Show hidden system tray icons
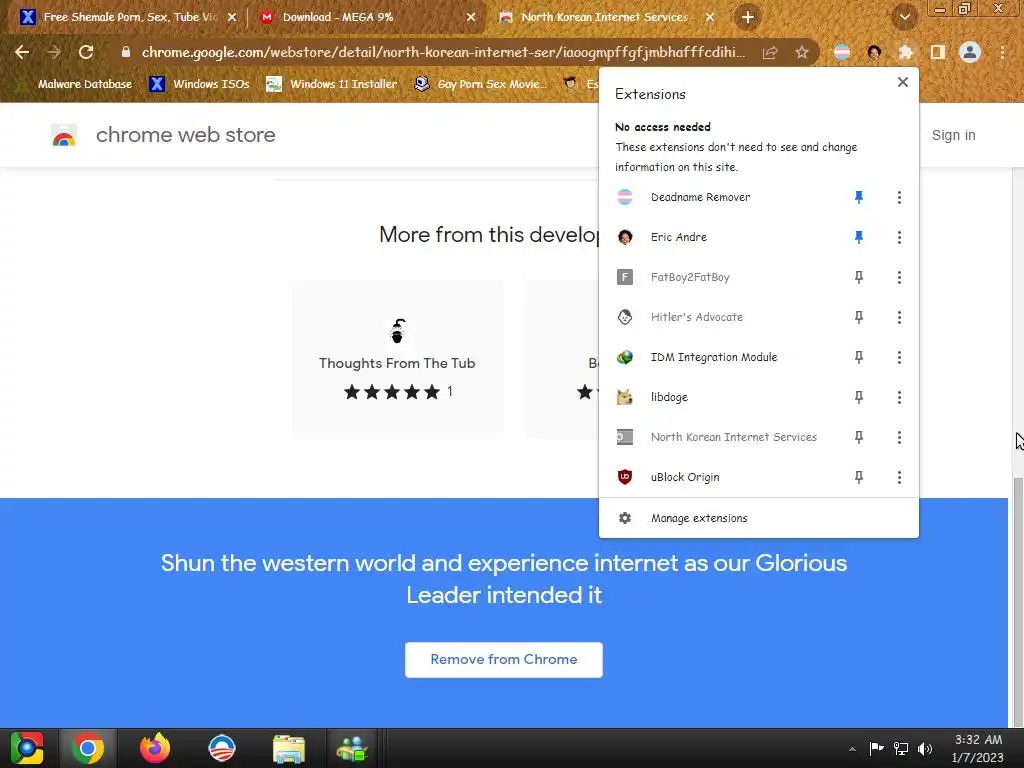 (852, 748)
